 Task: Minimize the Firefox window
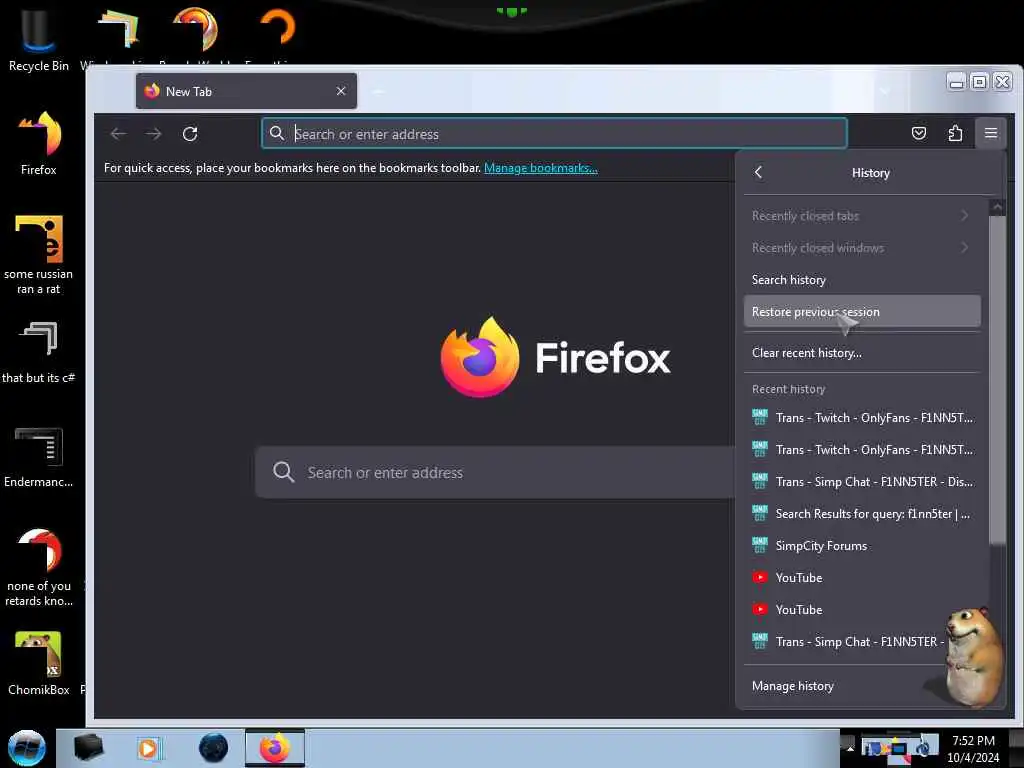pyautogui.click(x=957, y=82)
